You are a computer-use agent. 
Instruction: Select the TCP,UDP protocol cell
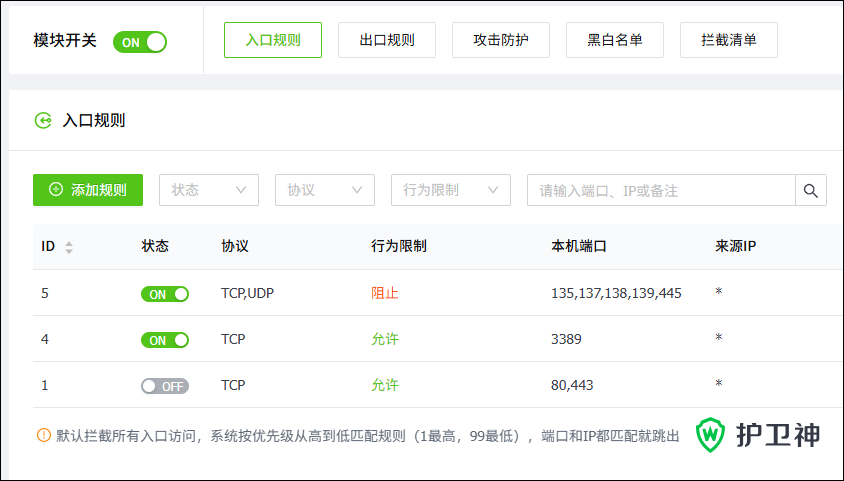pyautogui.click(x=247, y=293)
